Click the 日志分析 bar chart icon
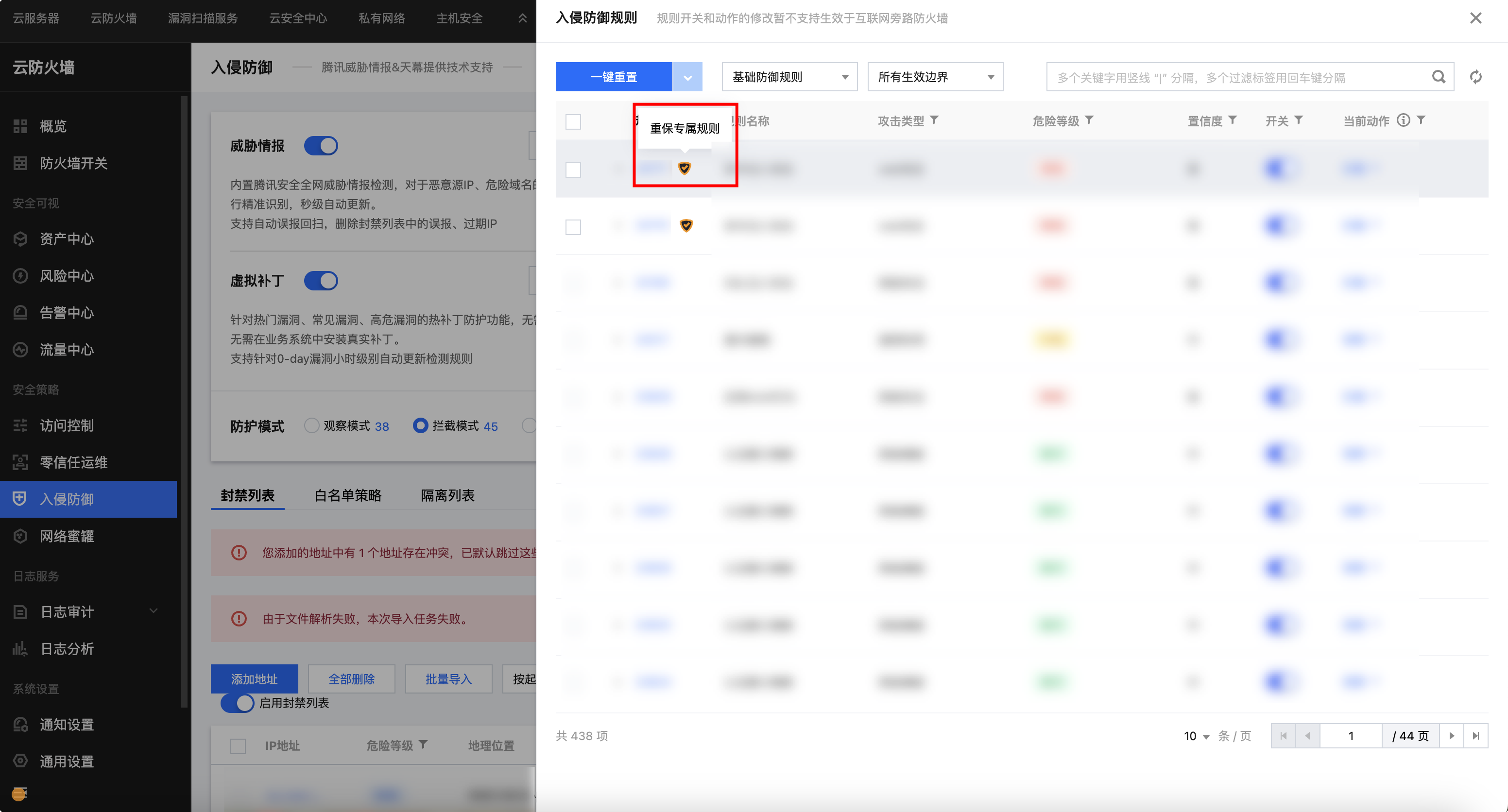This screenshot has width=1508, height=812. pos(20,649)
